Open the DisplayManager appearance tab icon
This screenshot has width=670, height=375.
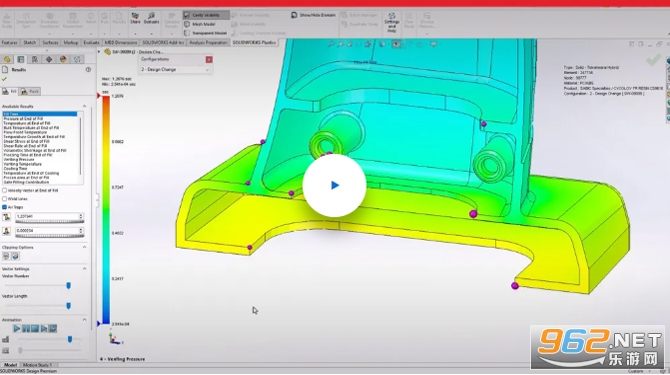click(x=63, y=59)
